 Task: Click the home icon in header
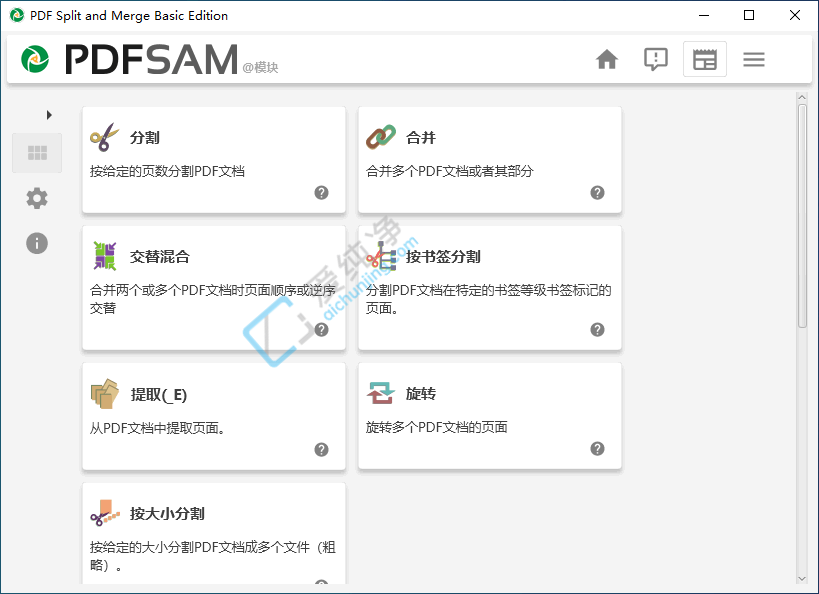607,60
